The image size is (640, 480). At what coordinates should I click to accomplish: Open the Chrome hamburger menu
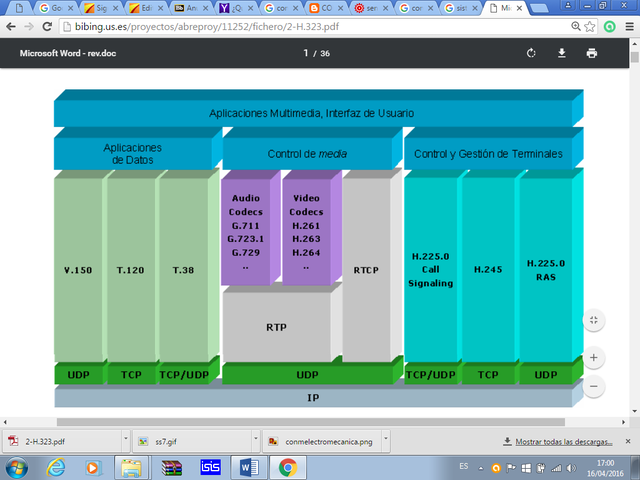pyautogui.click(x=629, y=27)
